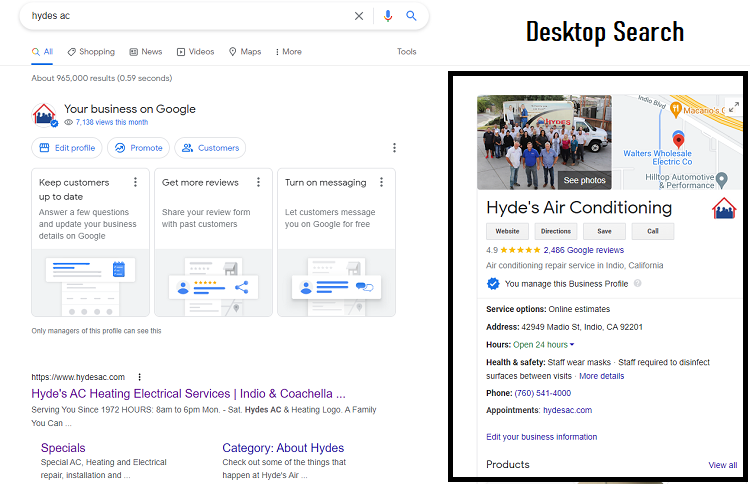Viewport: 750px width, 484px height.
Task: Open three-dot menu next to hydesac.com URL
Action: (139, 377)
